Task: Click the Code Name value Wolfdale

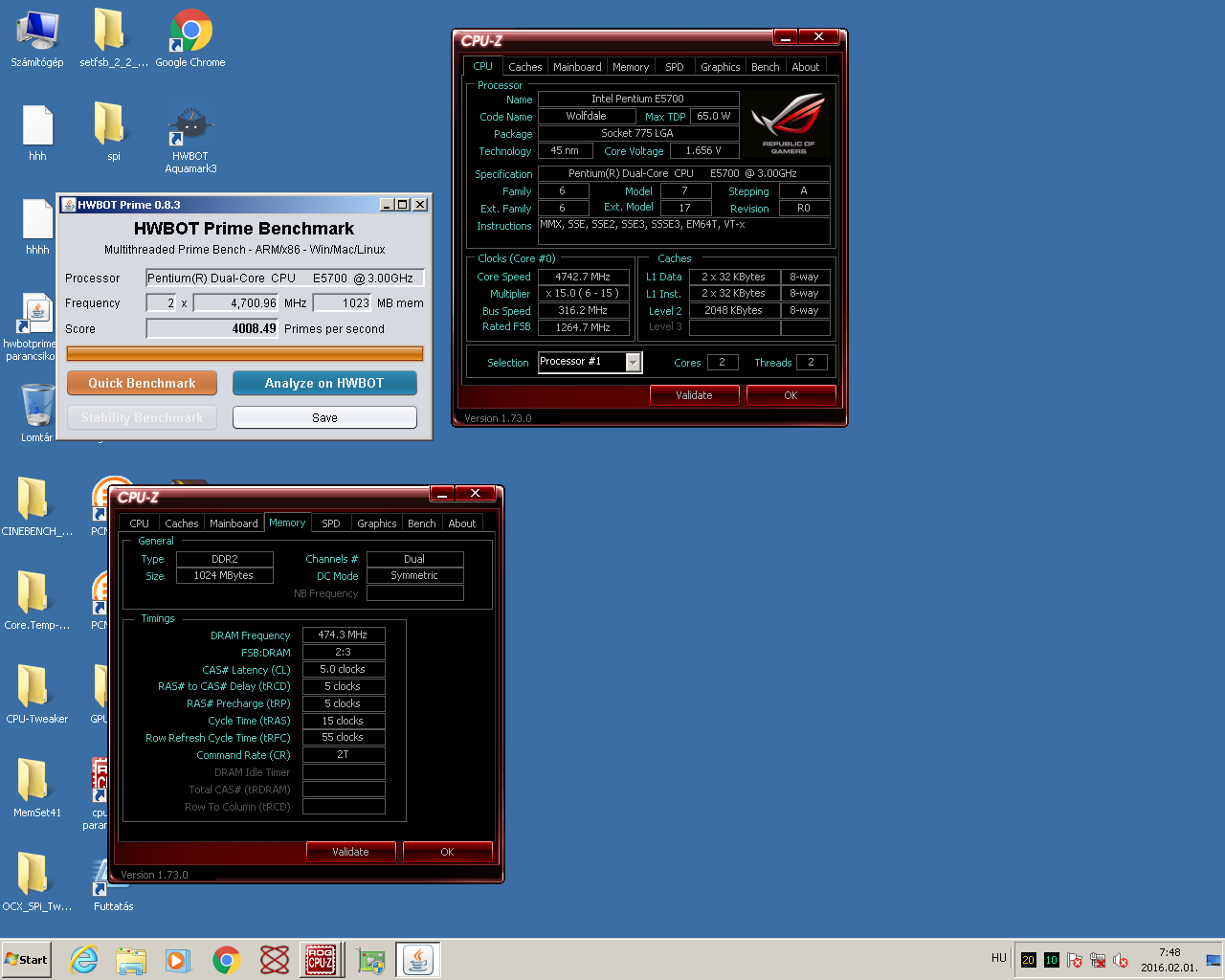Action: (586, 116)
